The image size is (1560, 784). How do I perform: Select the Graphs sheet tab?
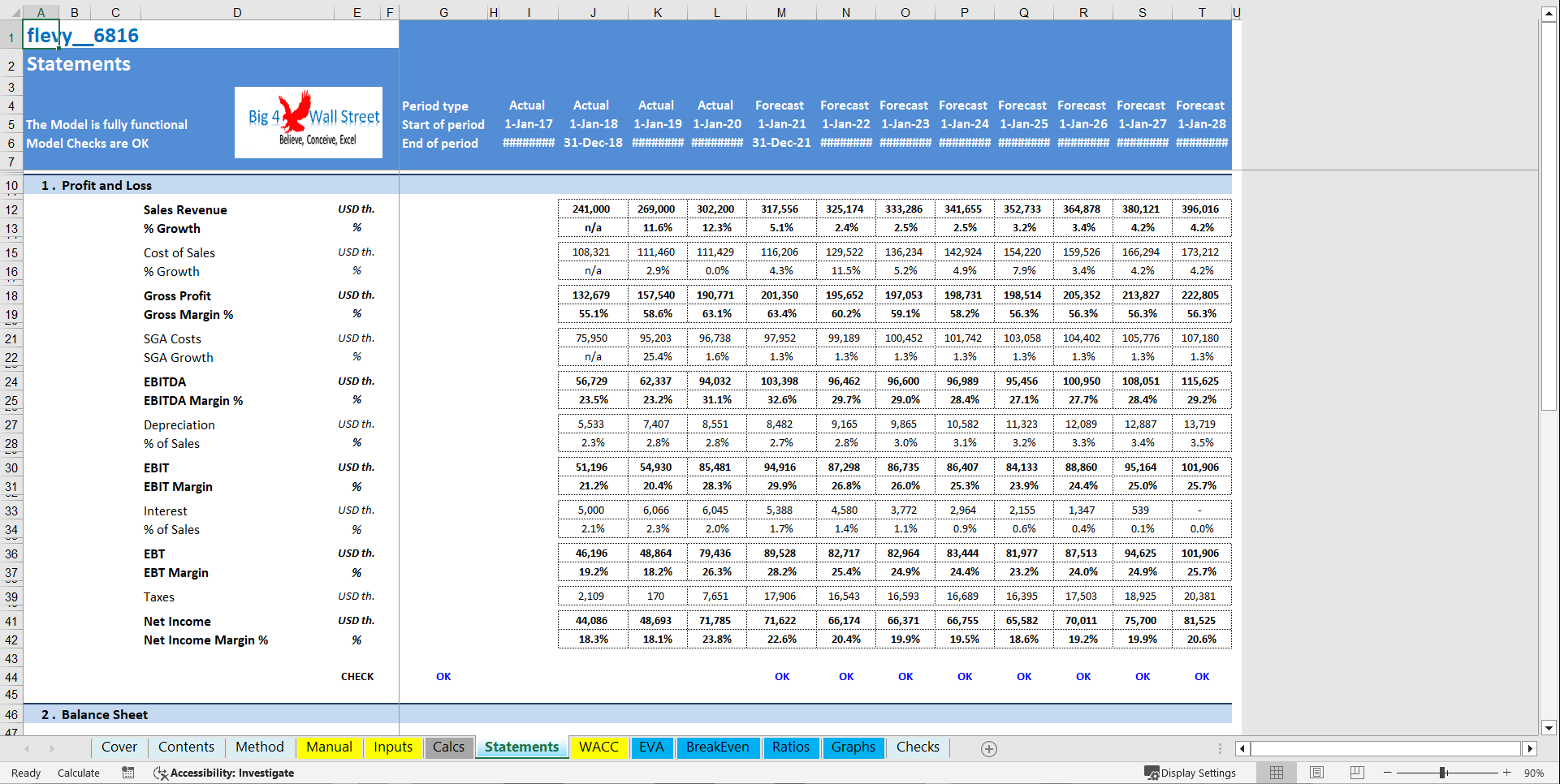(853, 747)
